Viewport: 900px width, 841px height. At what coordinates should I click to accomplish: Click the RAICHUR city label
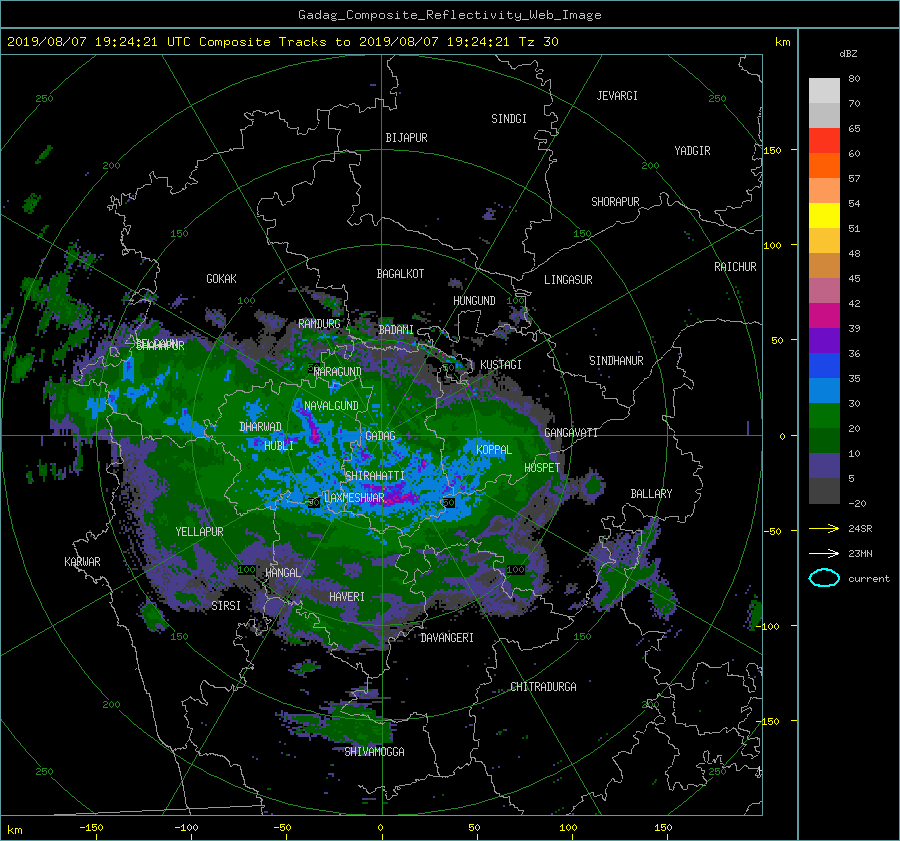coord(735,267)
